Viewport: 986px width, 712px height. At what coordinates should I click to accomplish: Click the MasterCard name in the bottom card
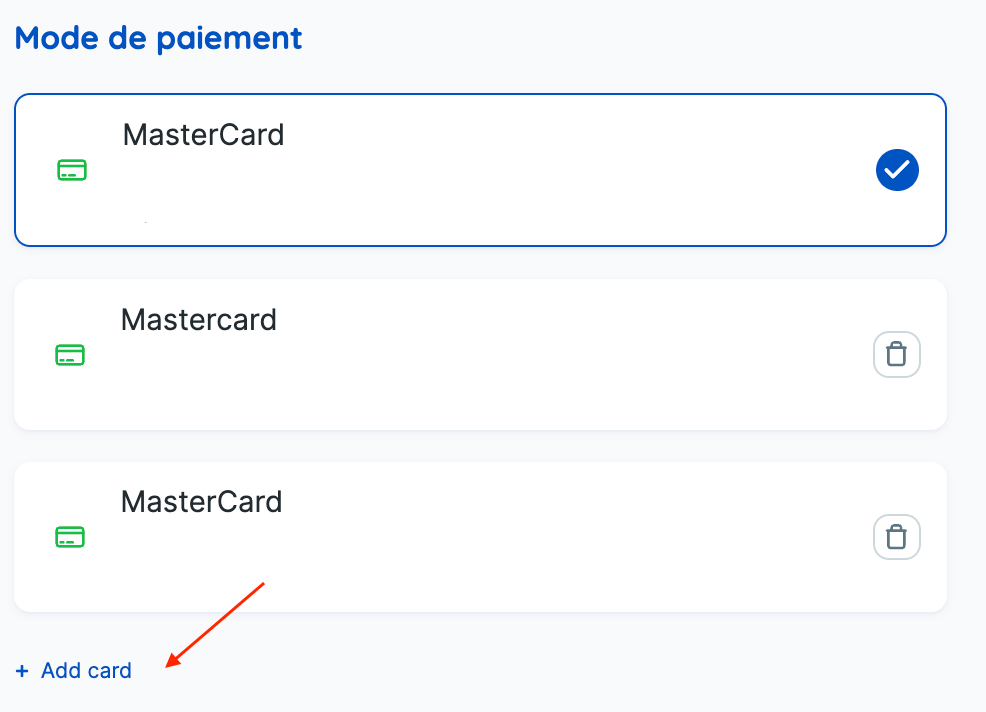point(201,501)
